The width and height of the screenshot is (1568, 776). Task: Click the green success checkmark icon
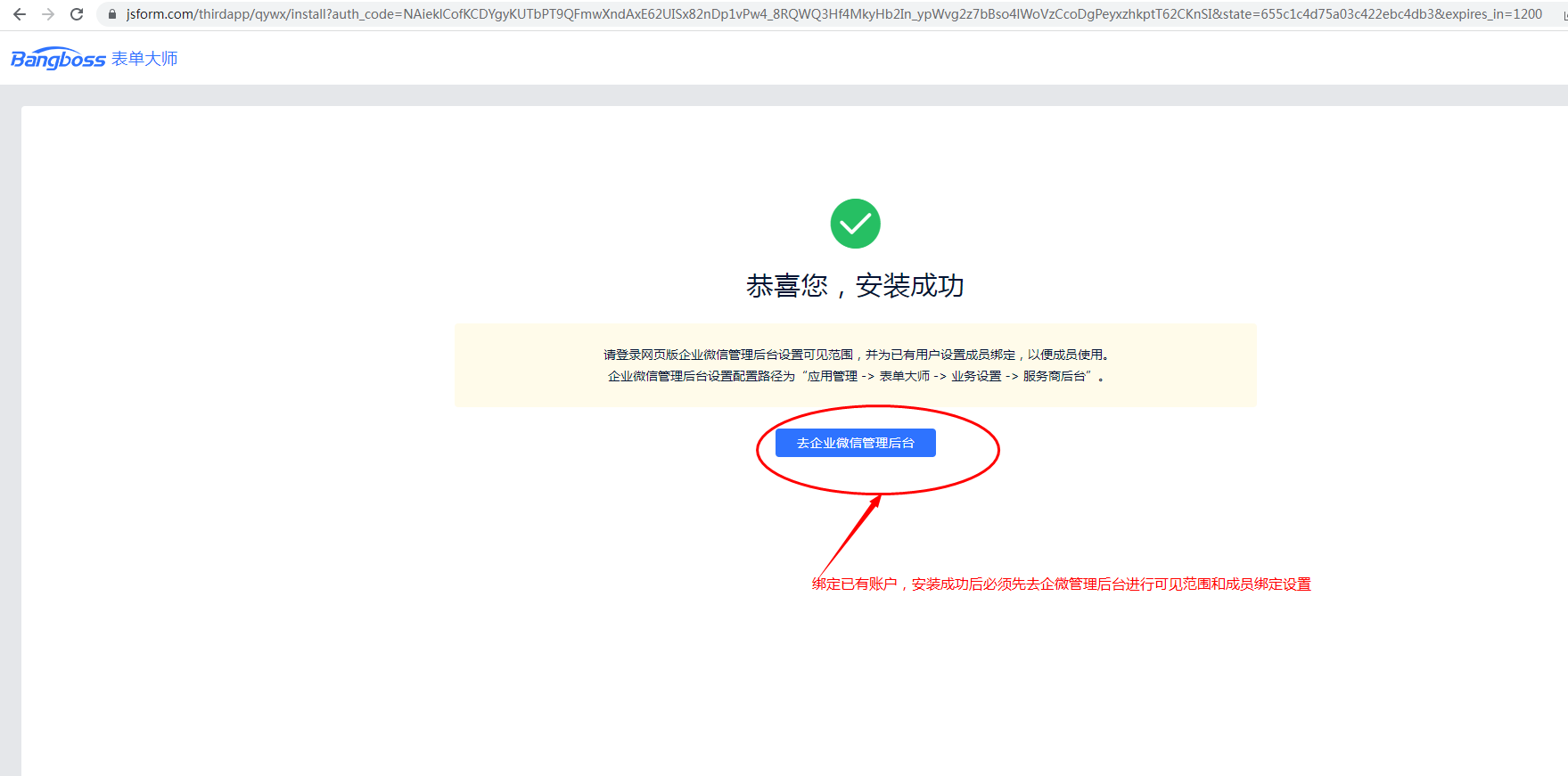point(855,224)
